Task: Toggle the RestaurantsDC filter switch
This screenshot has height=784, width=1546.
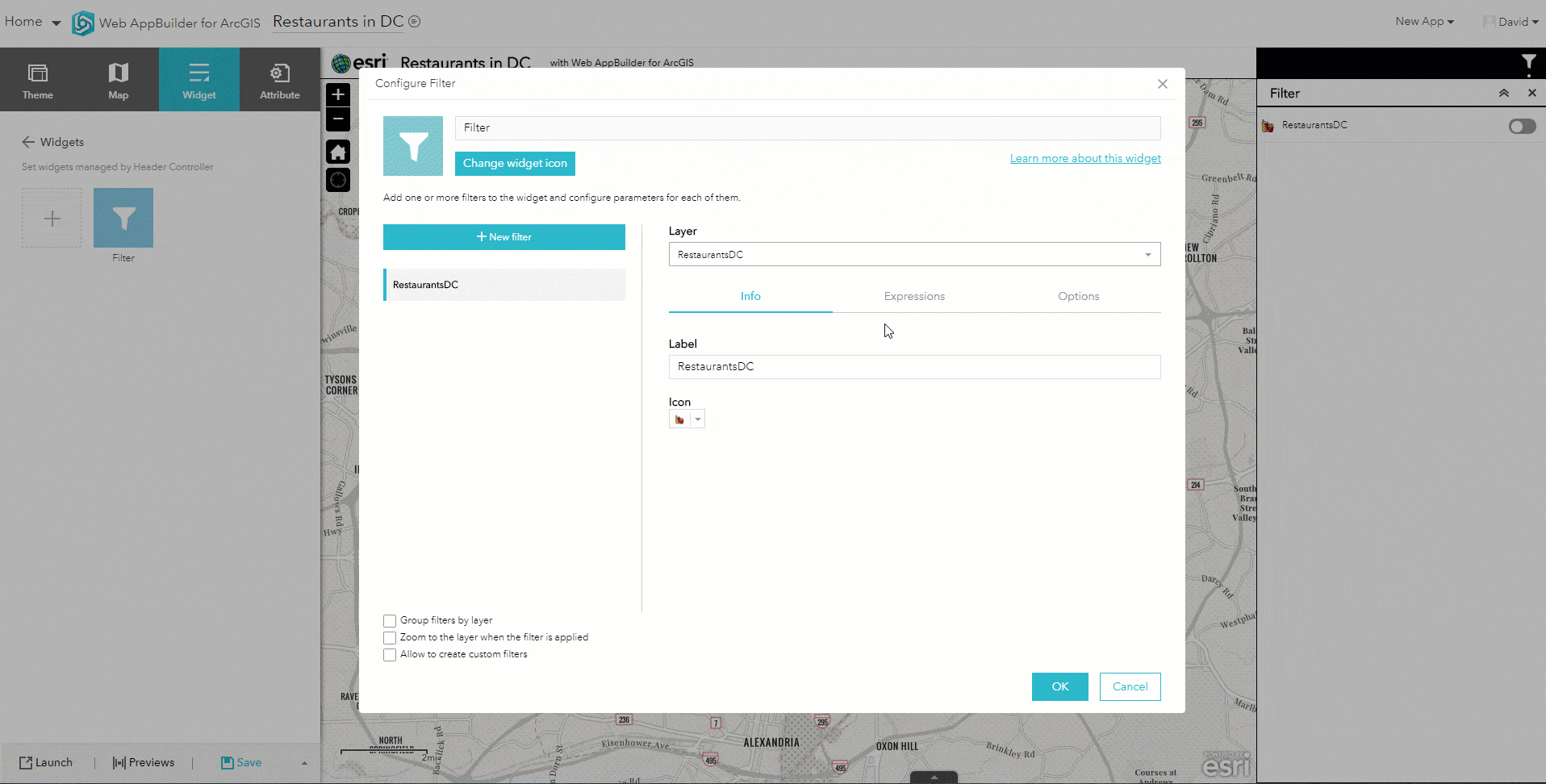Action: (1523, 127)
